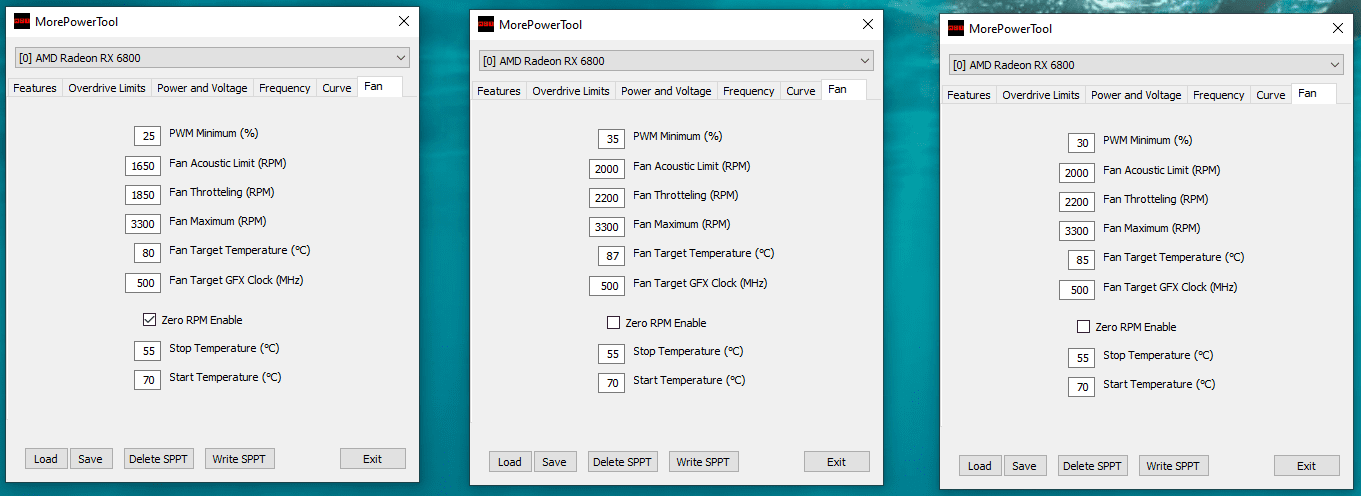Click Start Temperature field in left window
Image resolution: width=1361 pixels, height=496 pixels.
[x=147, y=379]
